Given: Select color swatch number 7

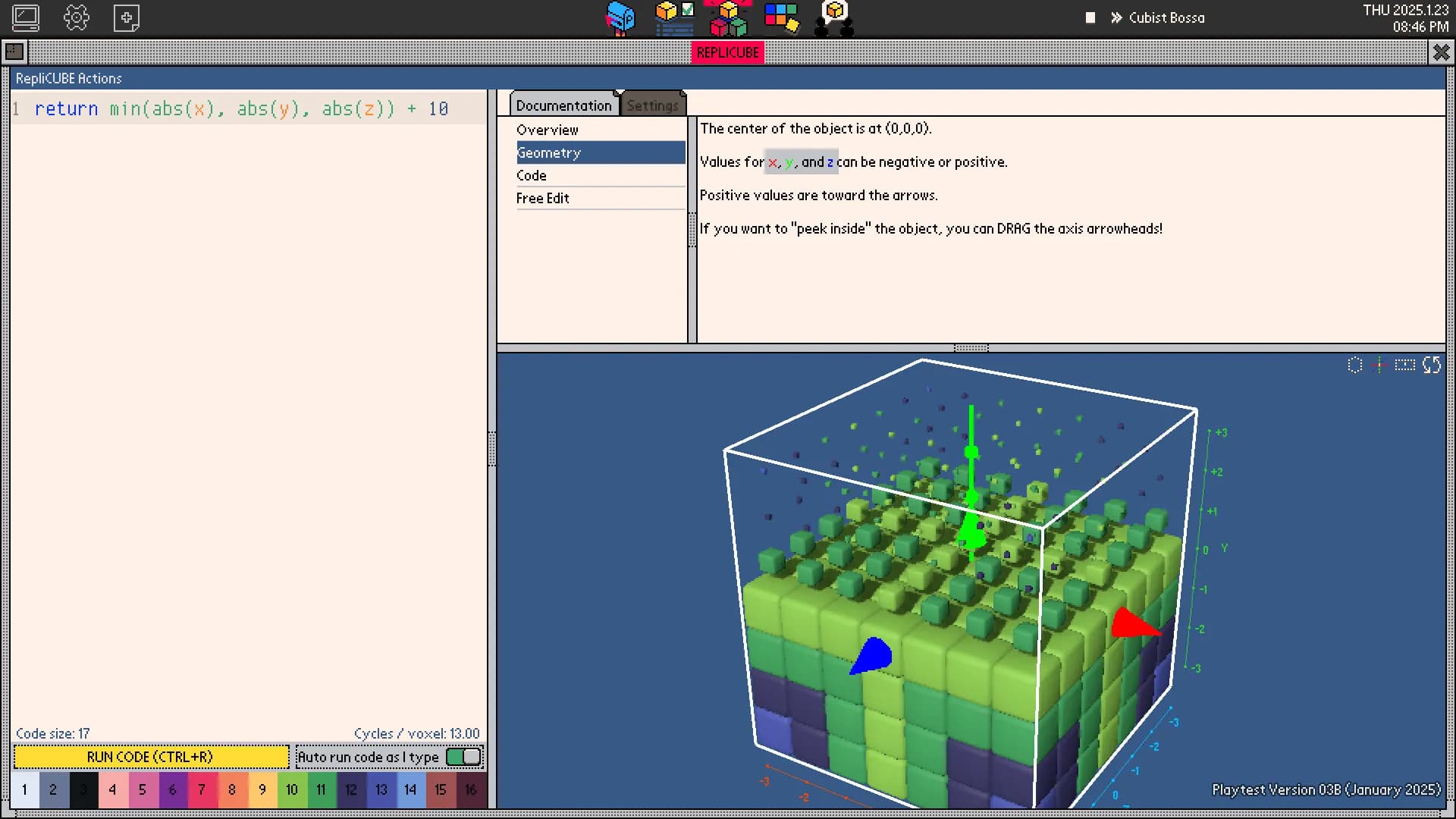Looking at the screenshot, I should pyautogui.click(x=202, y=789).
